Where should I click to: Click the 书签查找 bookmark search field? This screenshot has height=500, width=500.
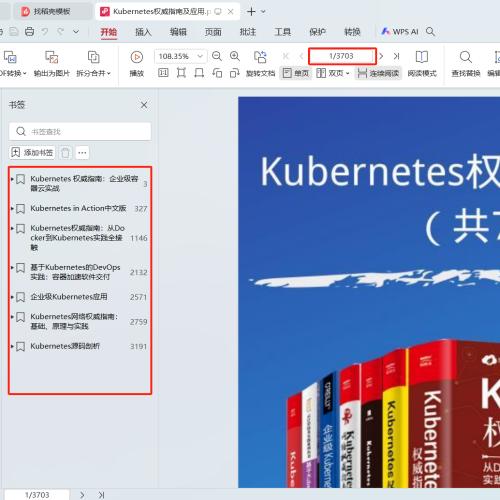[80, 131]
